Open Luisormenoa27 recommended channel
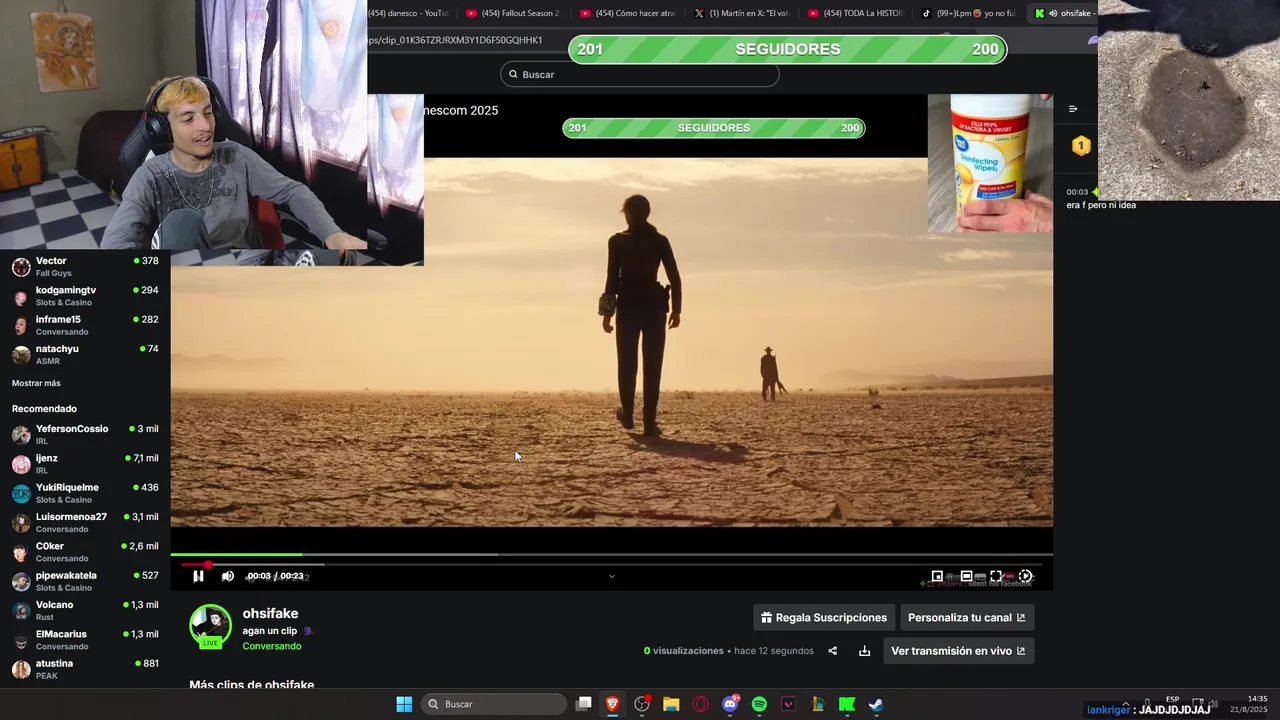Screen dimensions: 1280x720 (x=85, y=522)
